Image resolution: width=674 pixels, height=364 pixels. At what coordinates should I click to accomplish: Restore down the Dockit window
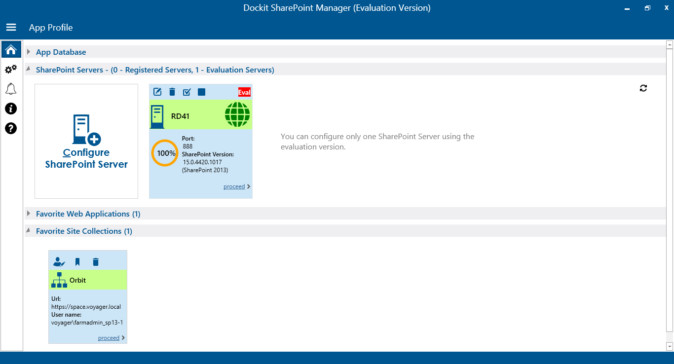647,8
